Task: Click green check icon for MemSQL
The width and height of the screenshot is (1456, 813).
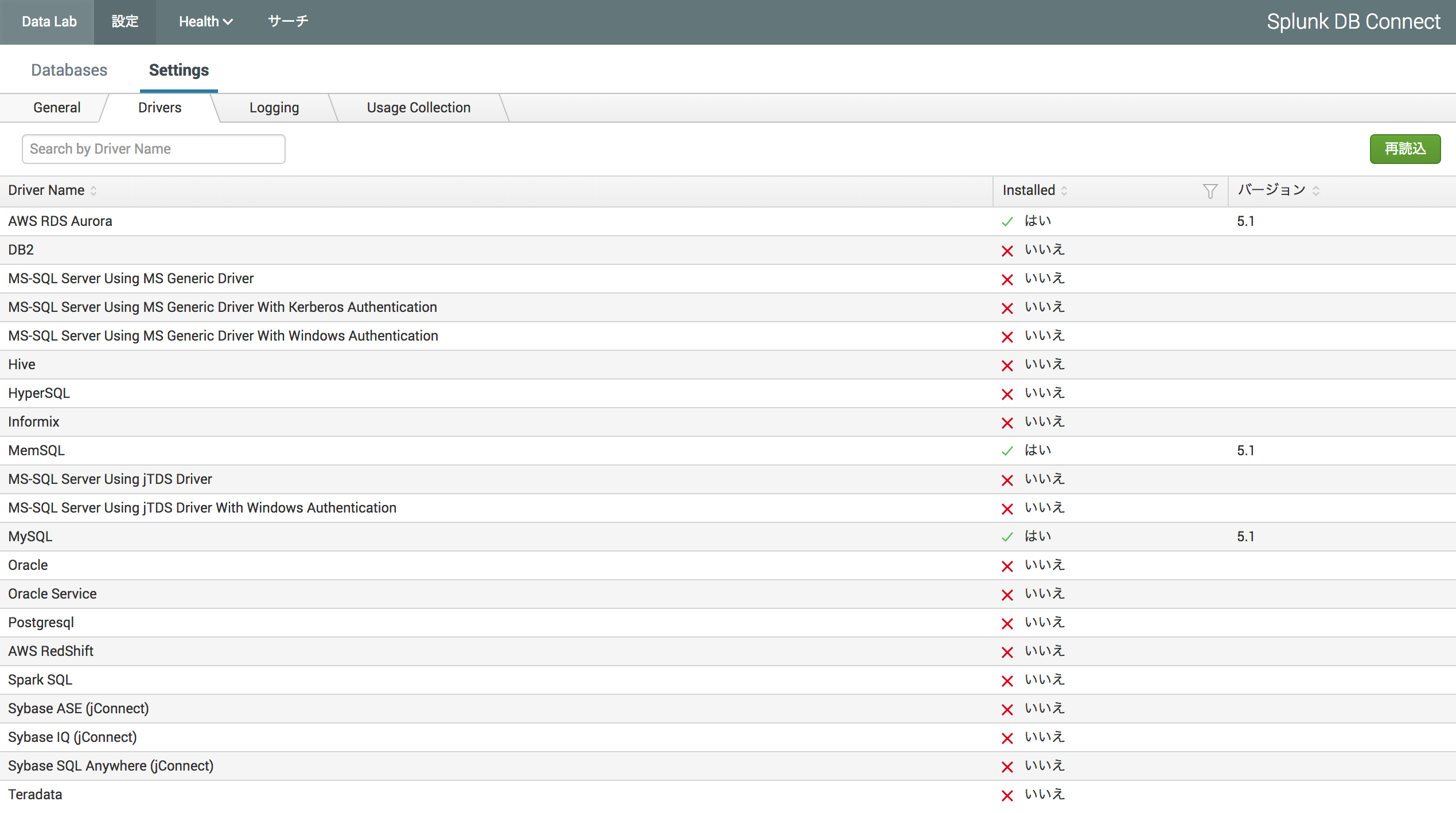Action: coord(1007,451)
